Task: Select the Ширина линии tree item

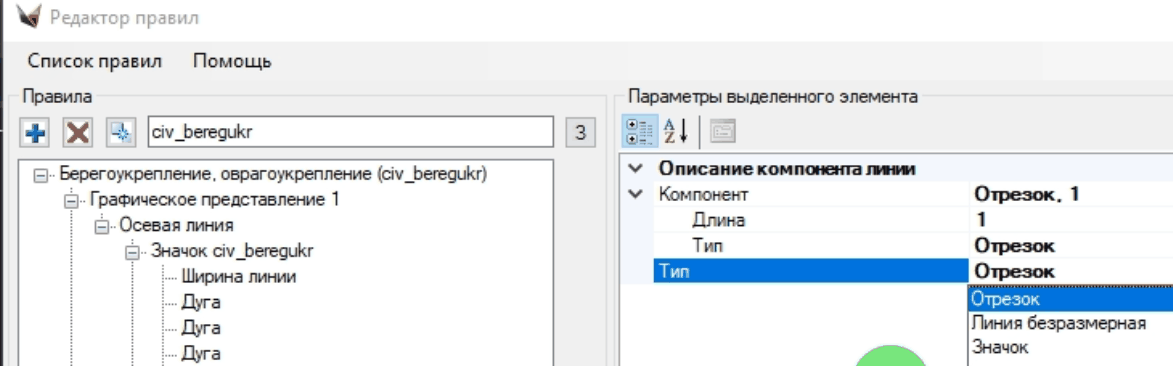Action: click(x=239, y=276)
